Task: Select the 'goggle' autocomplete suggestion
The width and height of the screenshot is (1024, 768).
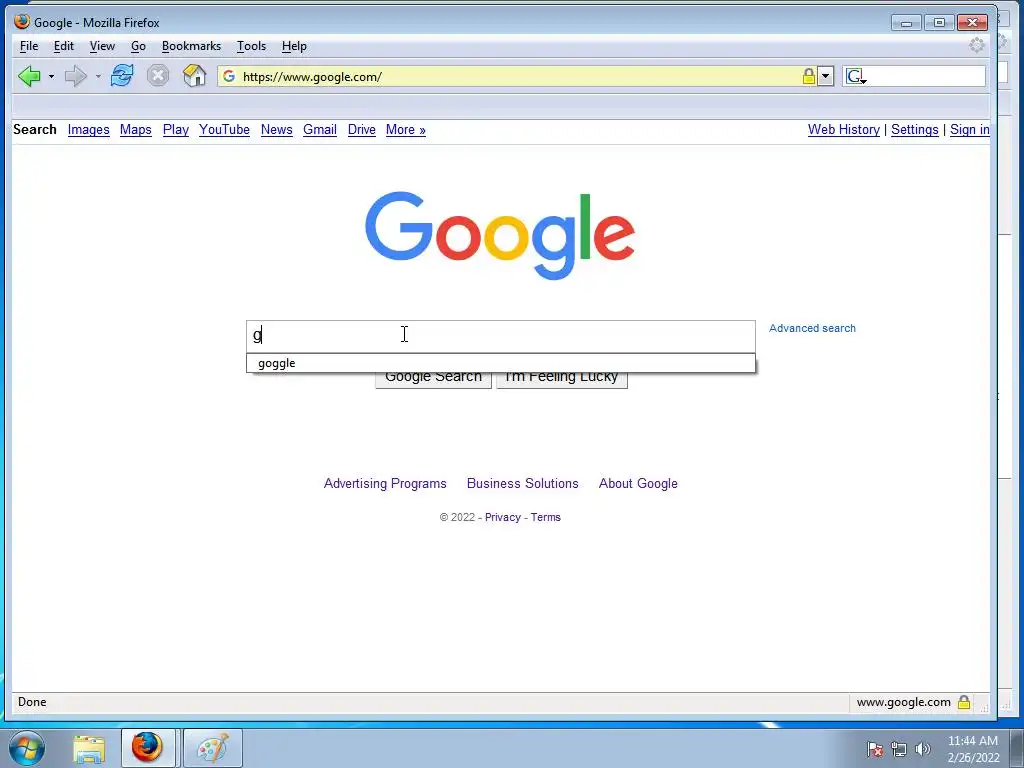Action: 501,363
